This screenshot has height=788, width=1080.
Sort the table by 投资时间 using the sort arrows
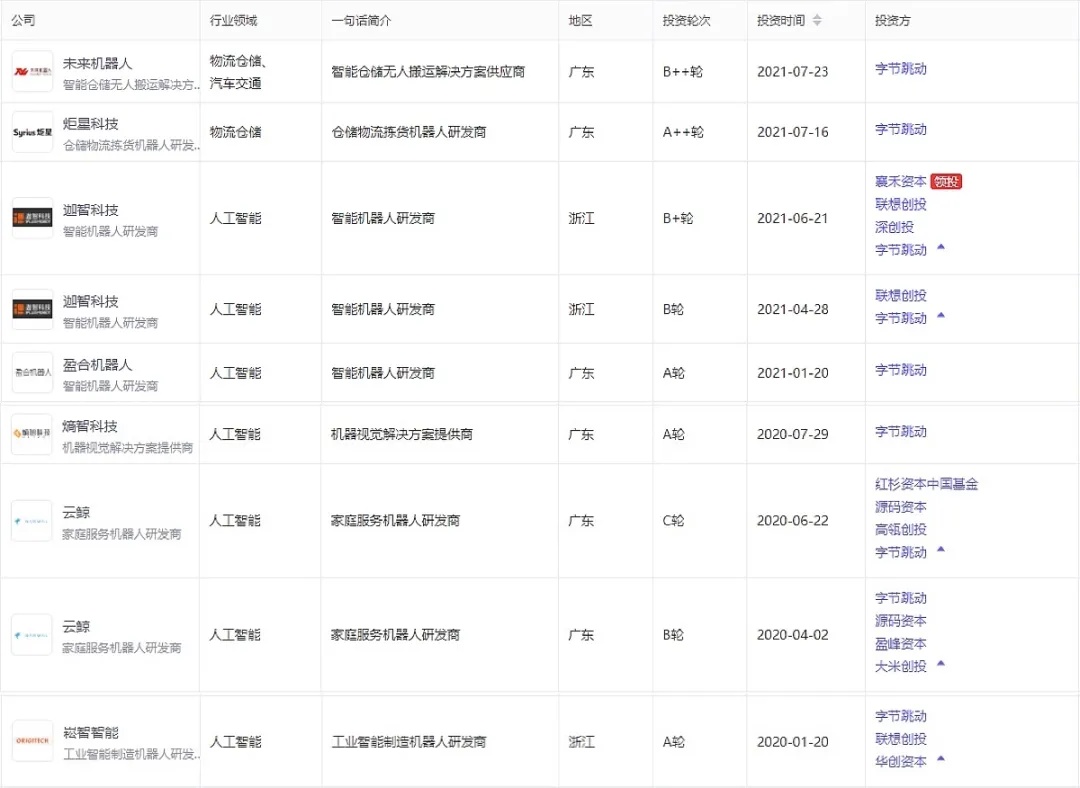[817, 21]
